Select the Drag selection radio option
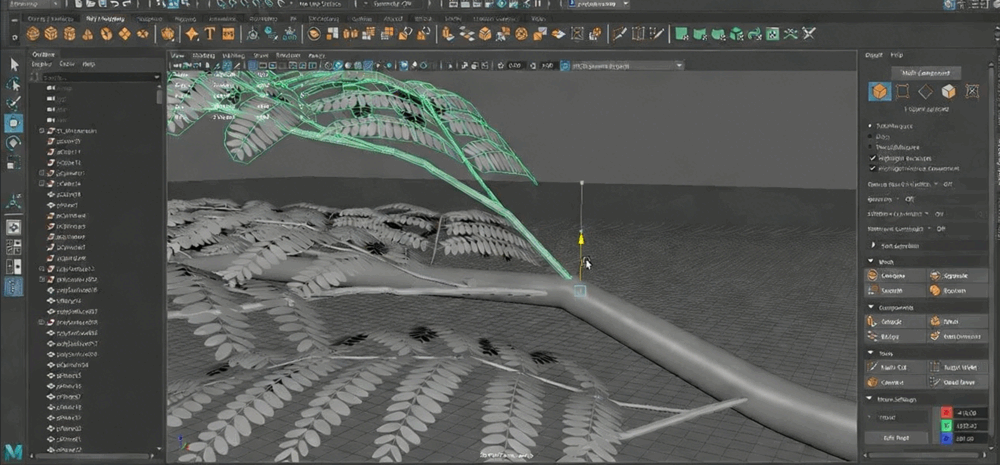 click(x=872, y=137)
